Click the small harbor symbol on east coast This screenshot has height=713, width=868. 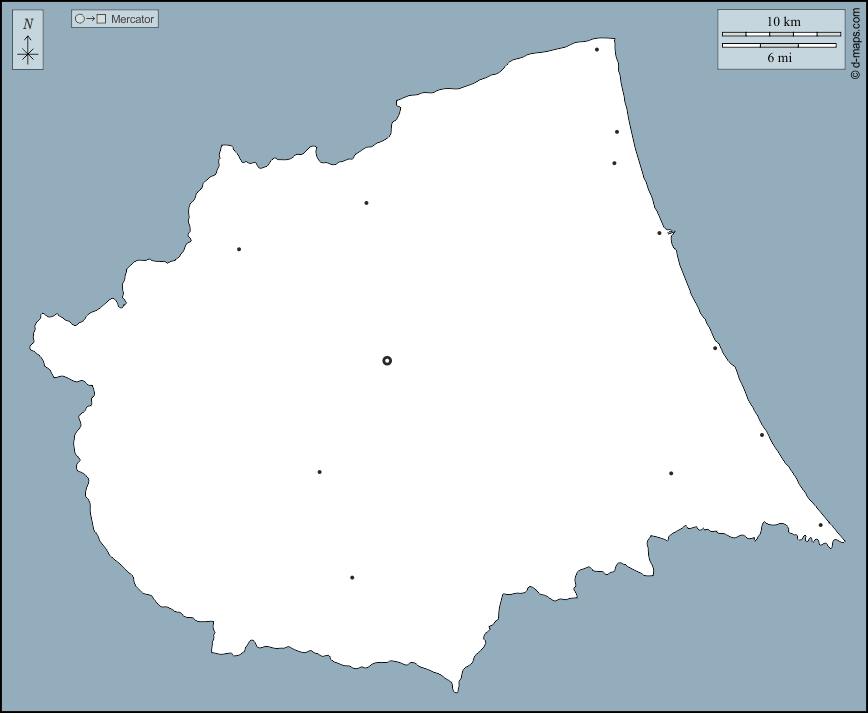click(671, 233)
